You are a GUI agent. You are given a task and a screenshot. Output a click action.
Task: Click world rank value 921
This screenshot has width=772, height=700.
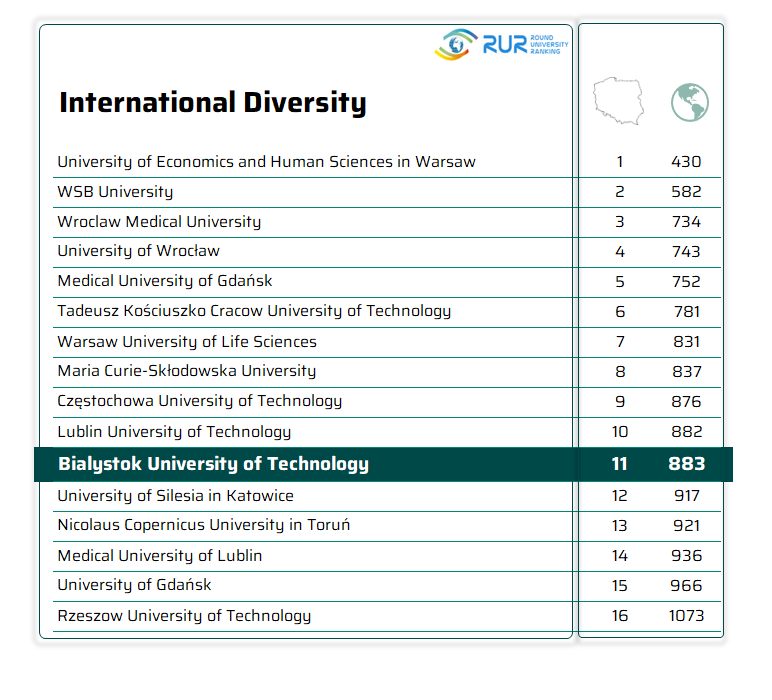pos(687,526)
